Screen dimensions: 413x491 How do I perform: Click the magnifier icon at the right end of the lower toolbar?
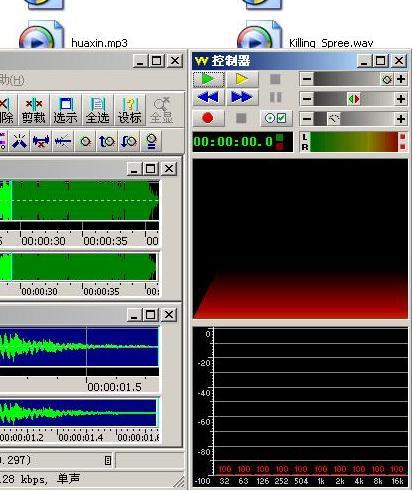click(151, 142)
